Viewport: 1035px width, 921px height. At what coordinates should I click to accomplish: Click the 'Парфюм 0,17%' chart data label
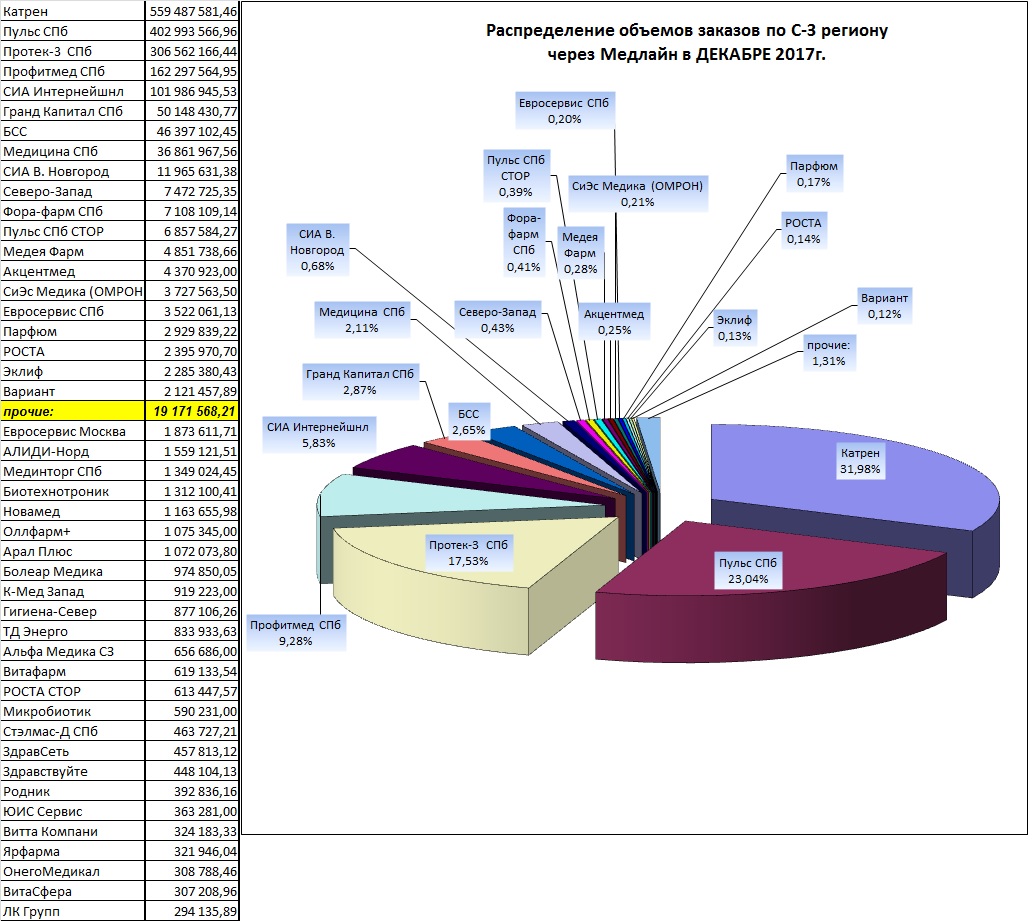814,174
